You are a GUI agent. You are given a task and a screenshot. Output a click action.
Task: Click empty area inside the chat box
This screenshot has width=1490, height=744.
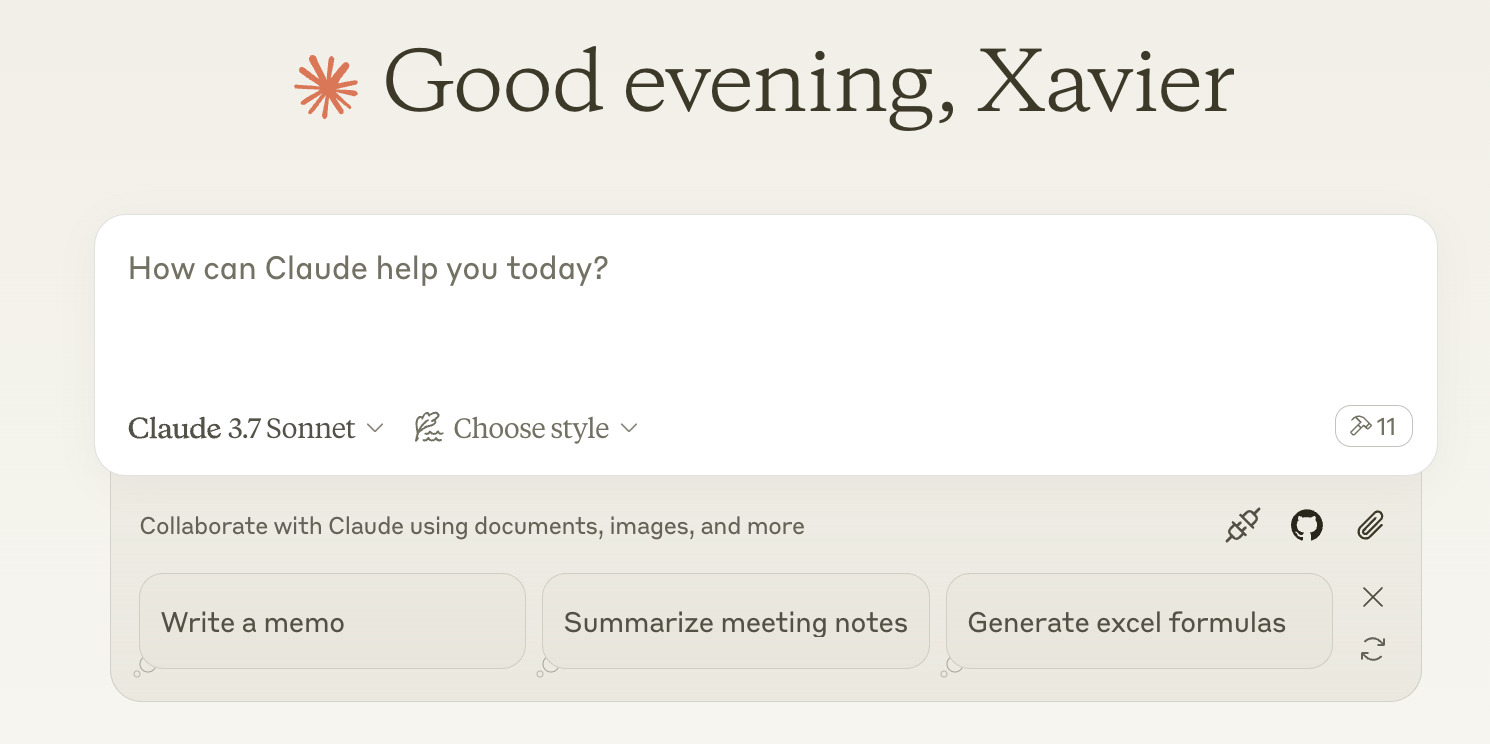900,340
